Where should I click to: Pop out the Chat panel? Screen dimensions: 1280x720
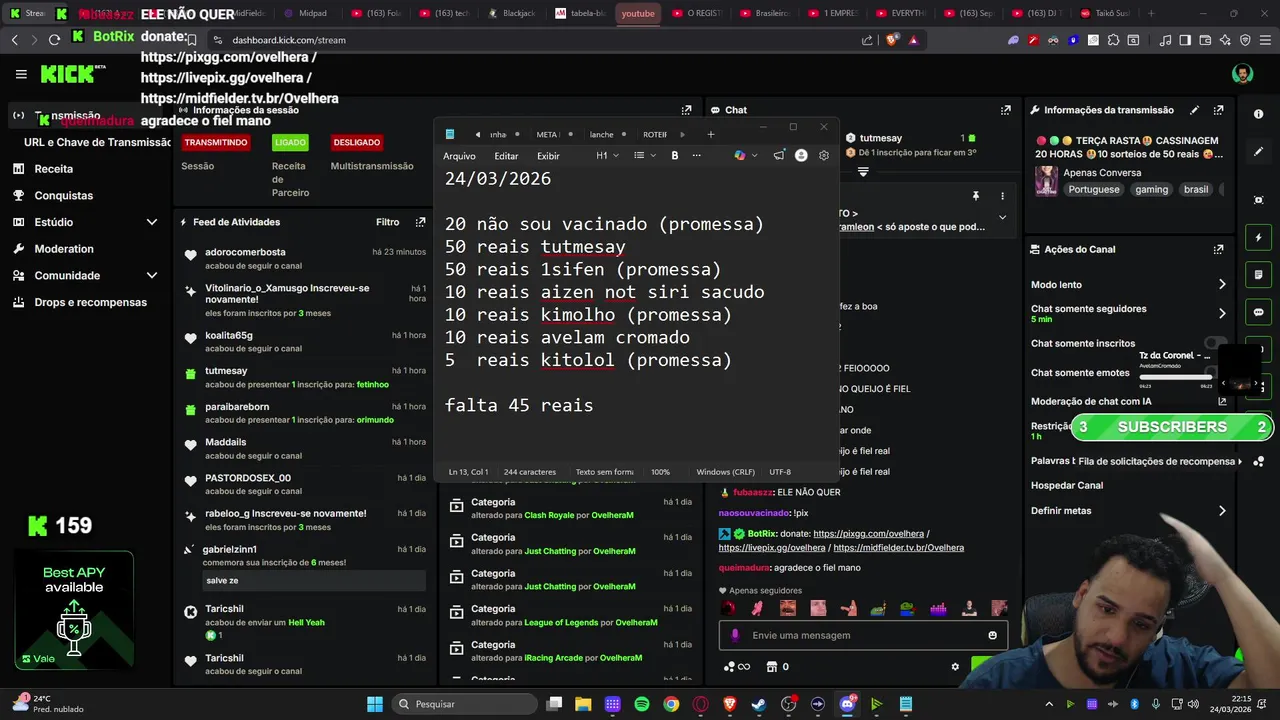tap(1005, 110)
